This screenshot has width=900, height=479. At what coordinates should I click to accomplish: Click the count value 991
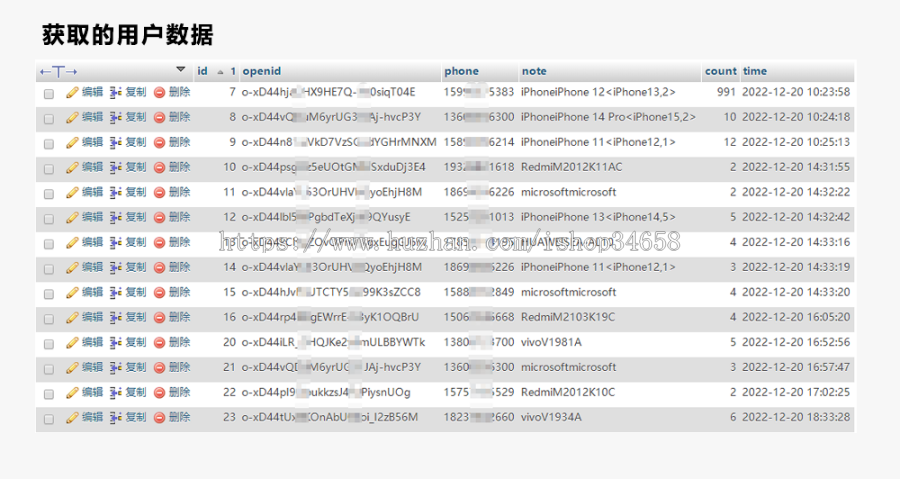point(726,92)
